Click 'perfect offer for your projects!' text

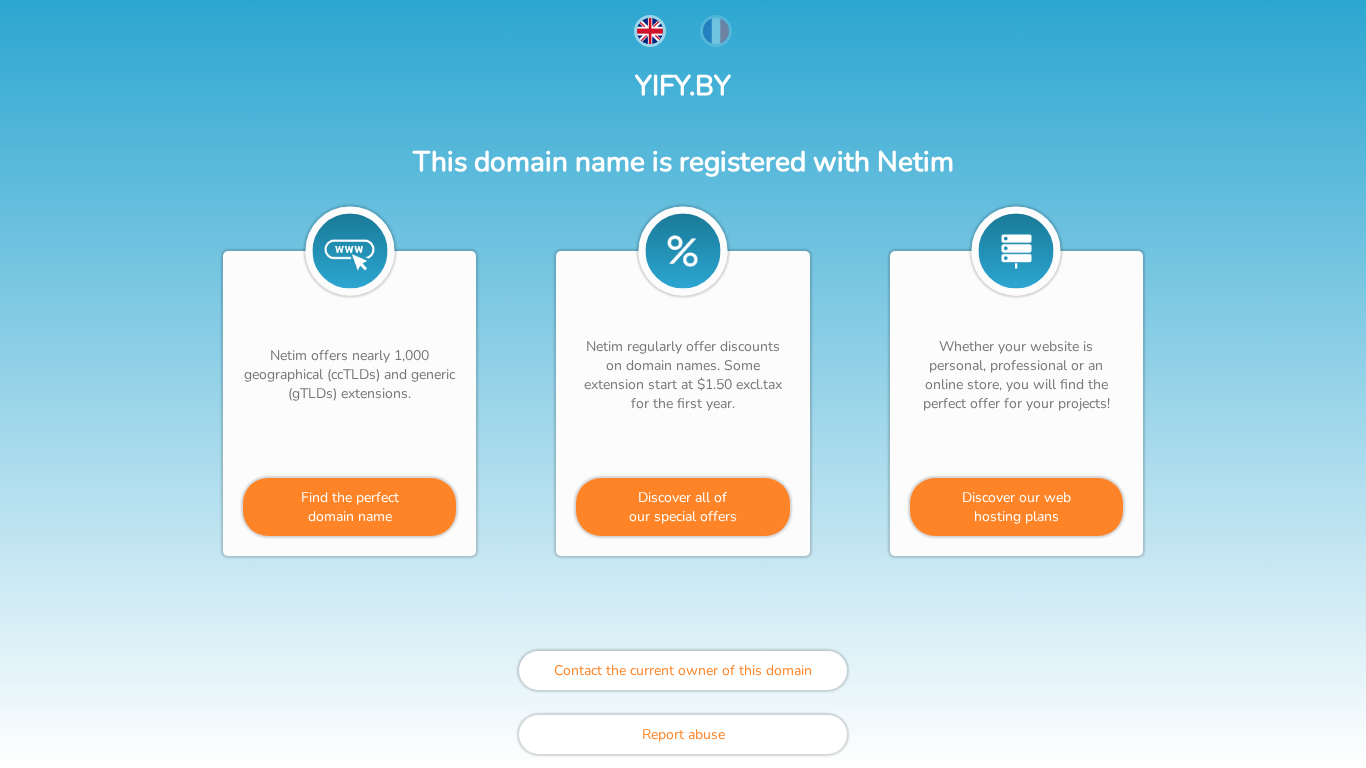(1016, 404)
